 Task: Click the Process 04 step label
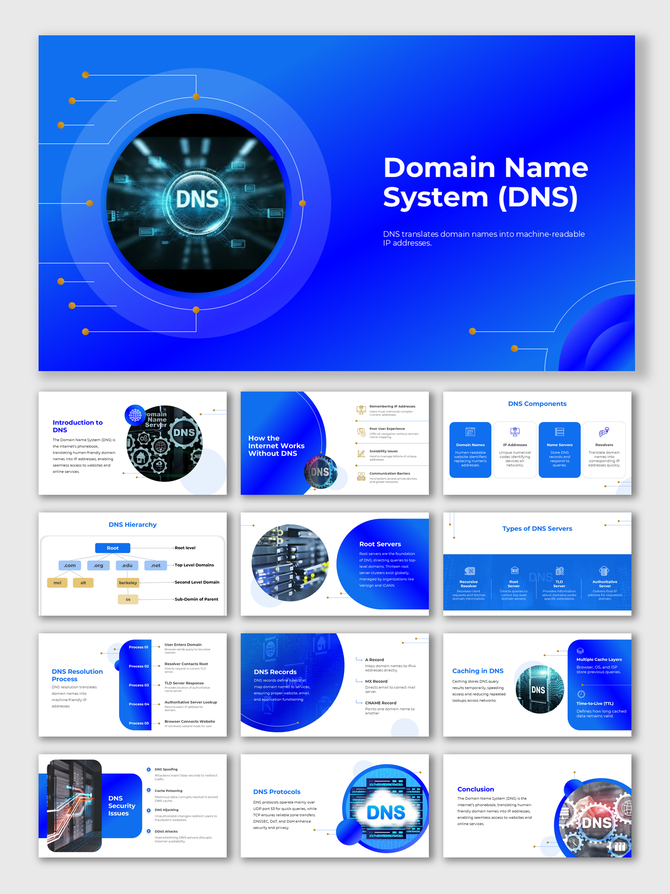click(139, 704)
